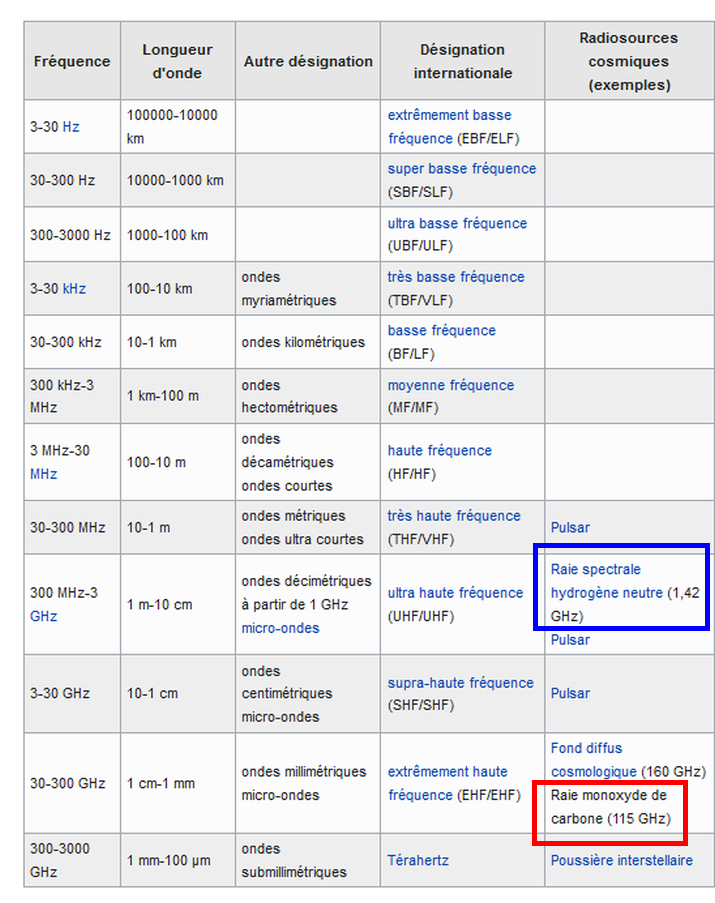
Task: Select the '1 cm-1 mm' wavelength cell
Action: [177, 783]
